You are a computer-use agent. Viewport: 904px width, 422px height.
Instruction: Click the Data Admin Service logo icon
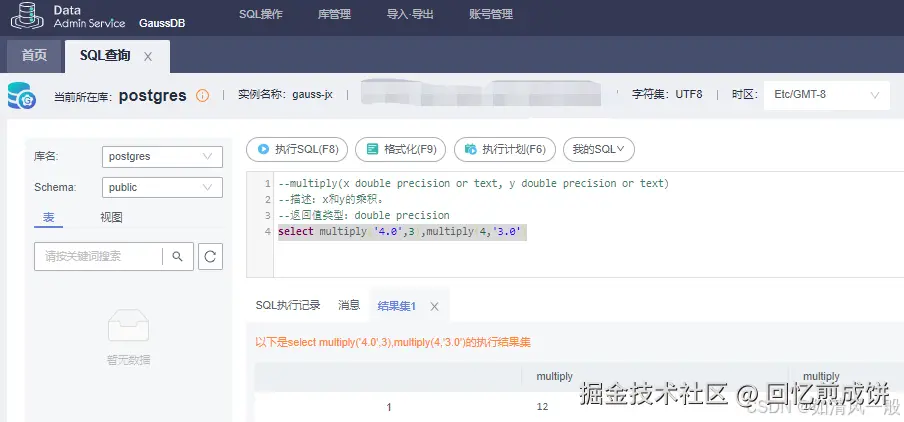(27, 16)
